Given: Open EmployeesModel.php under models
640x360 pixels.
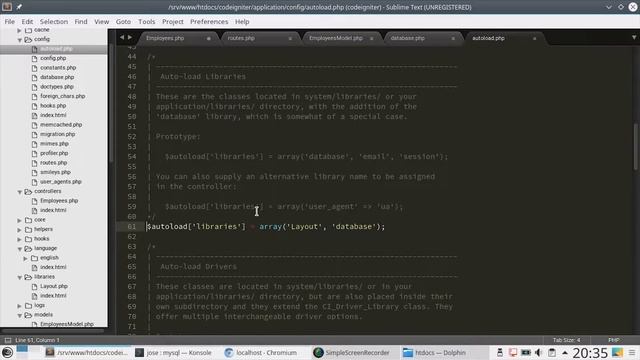Looking at the screenshot, I should 67,324.
